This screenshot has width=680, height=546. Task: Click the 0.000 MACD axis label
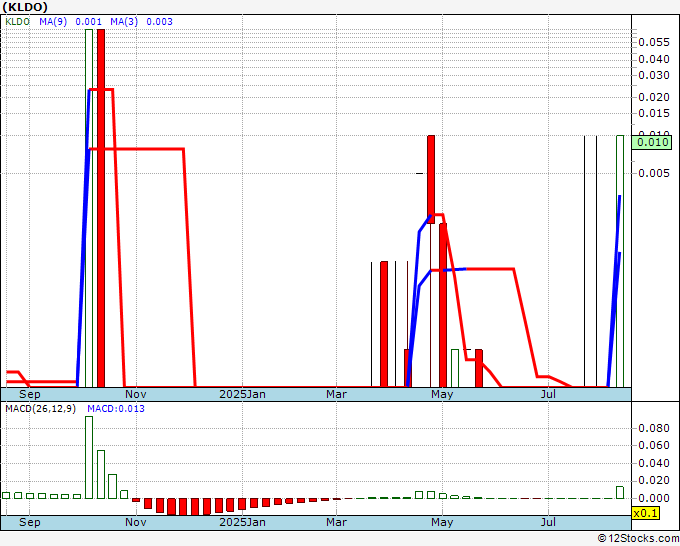click(x=654, y=498)
